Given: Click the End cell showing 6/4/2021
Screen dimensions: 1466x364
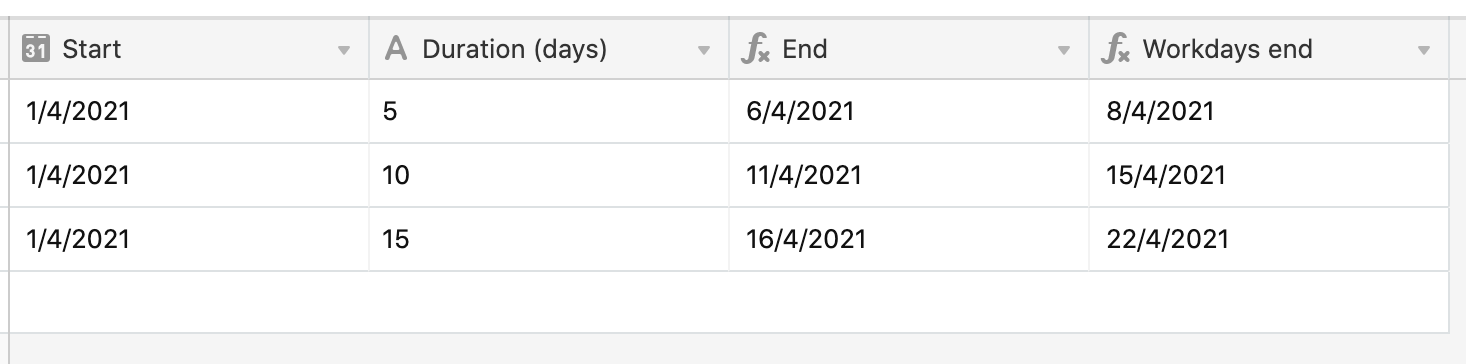Looking at the screenshot, I should [x=909, y=111].
